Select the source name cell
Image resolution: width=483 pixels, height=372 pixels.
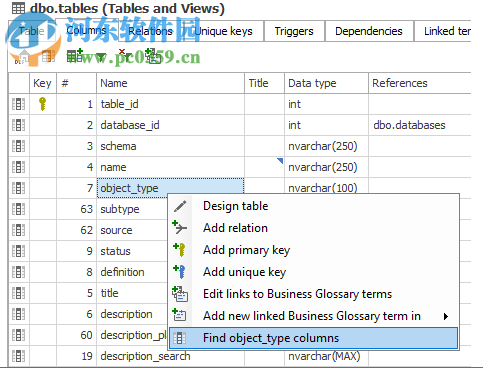(x=132, y=230)
